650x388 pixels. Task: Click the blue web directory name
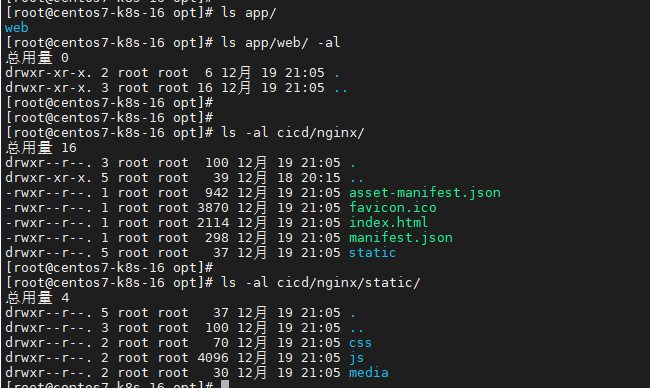tap(17, 28)
